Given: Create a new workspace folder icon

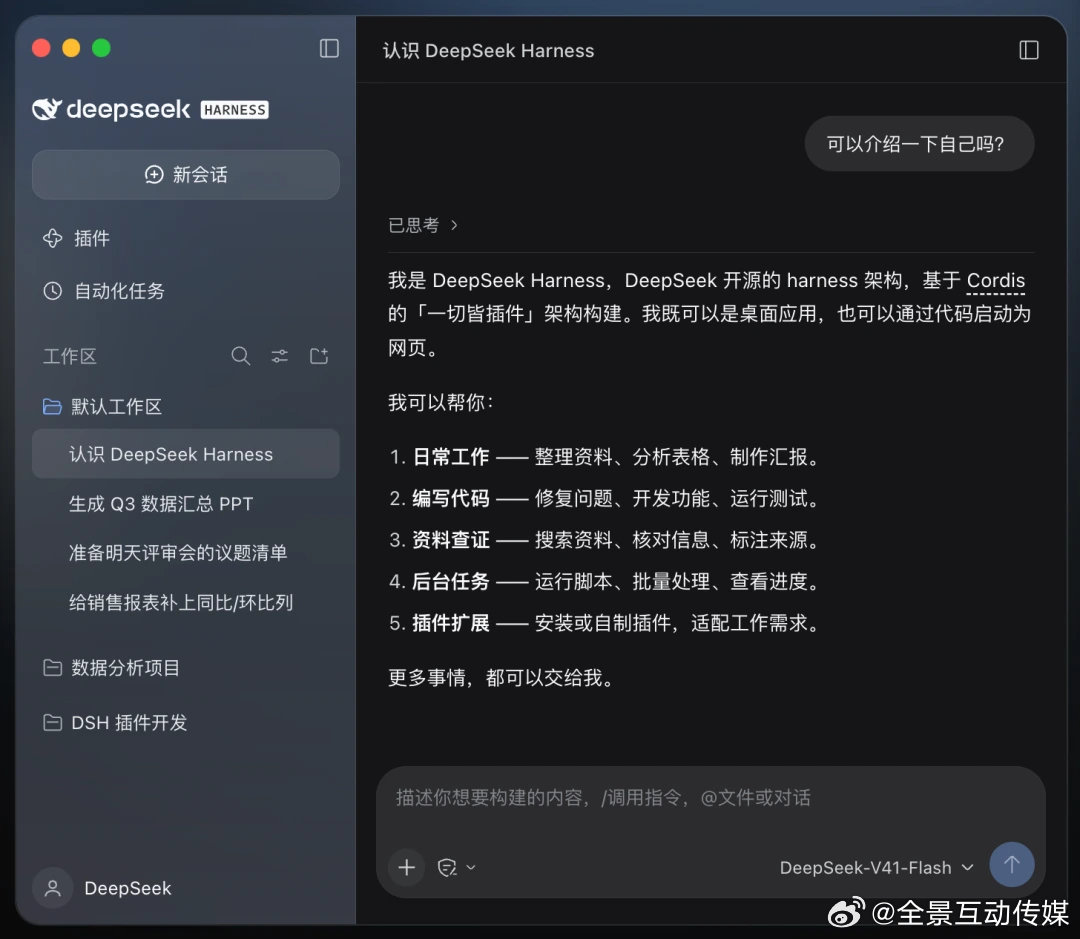Looking at the screenshot, I should tap(319, 355).
